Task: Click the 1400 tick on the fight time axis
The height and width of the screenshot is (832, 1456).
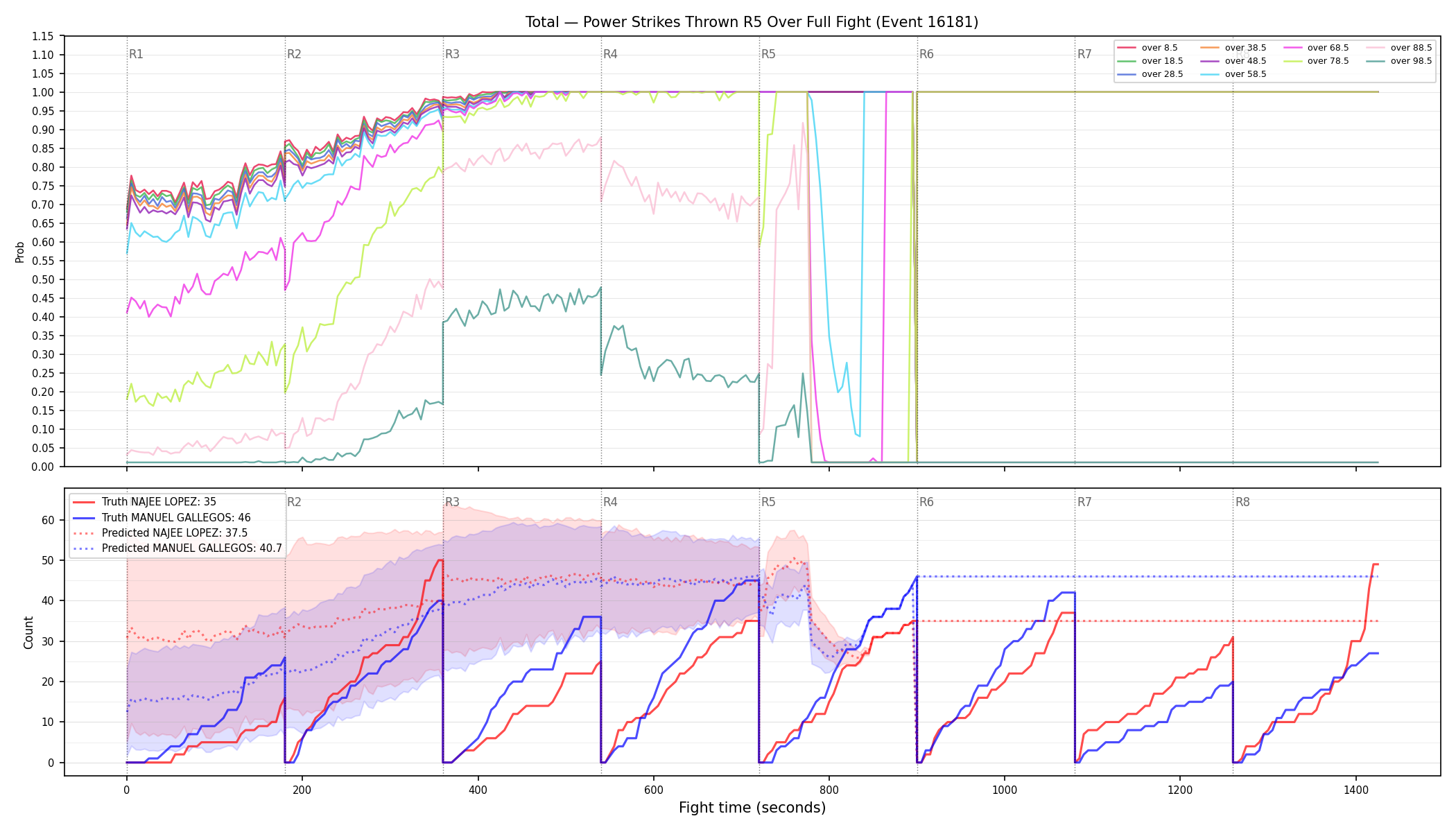Action: point(1356,790)
